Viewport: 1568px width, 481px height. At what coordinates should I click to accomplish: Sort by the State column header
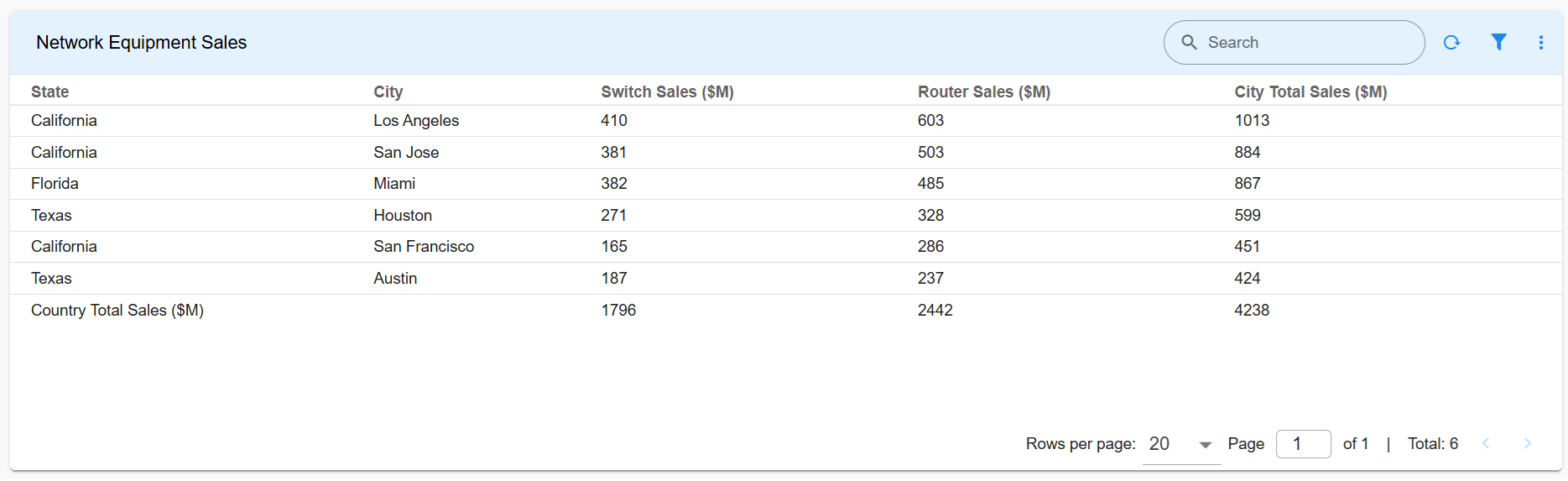click(50, 91)
